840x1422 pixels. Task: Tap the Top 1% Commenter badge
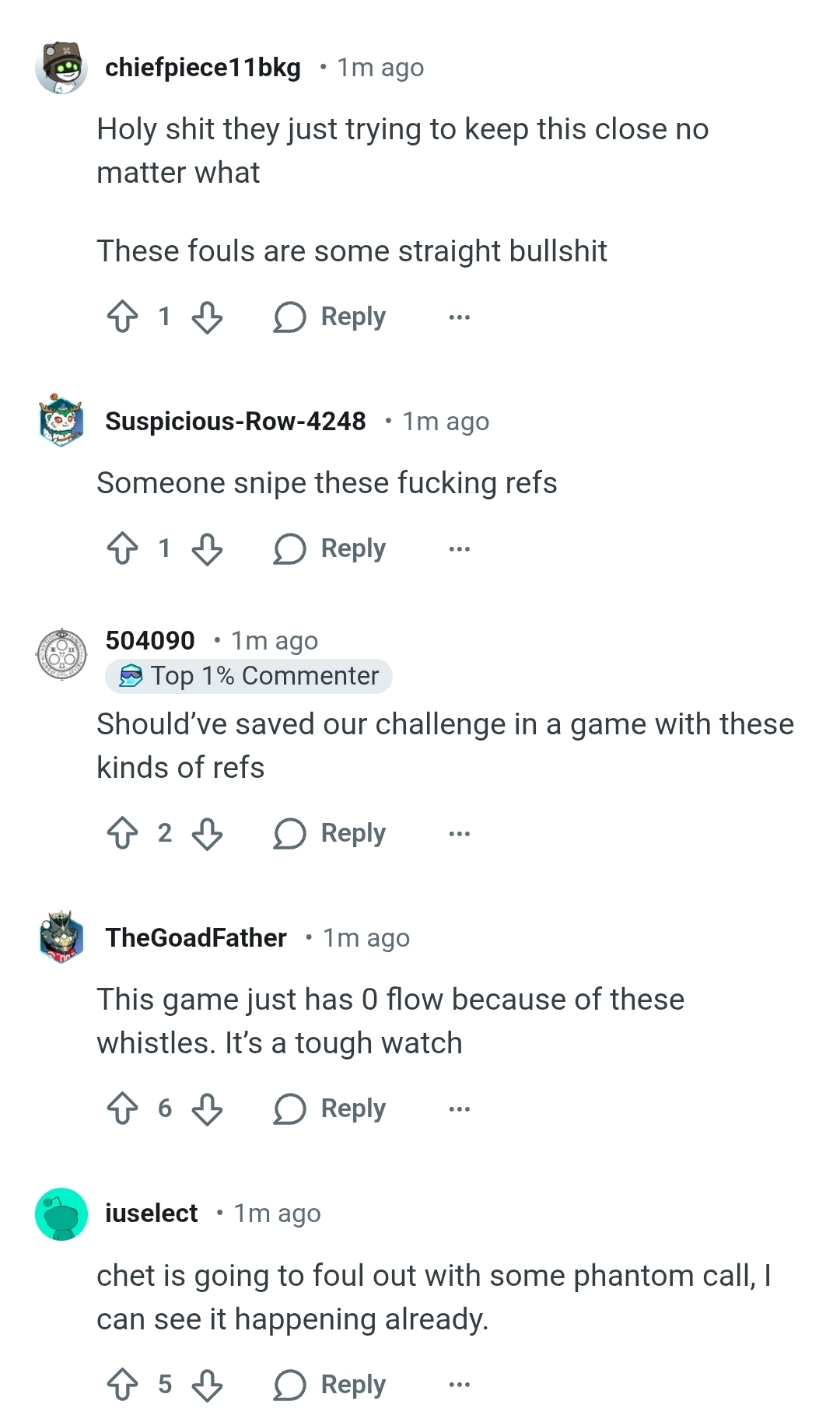pyautogui.click(x=249, y=676)
